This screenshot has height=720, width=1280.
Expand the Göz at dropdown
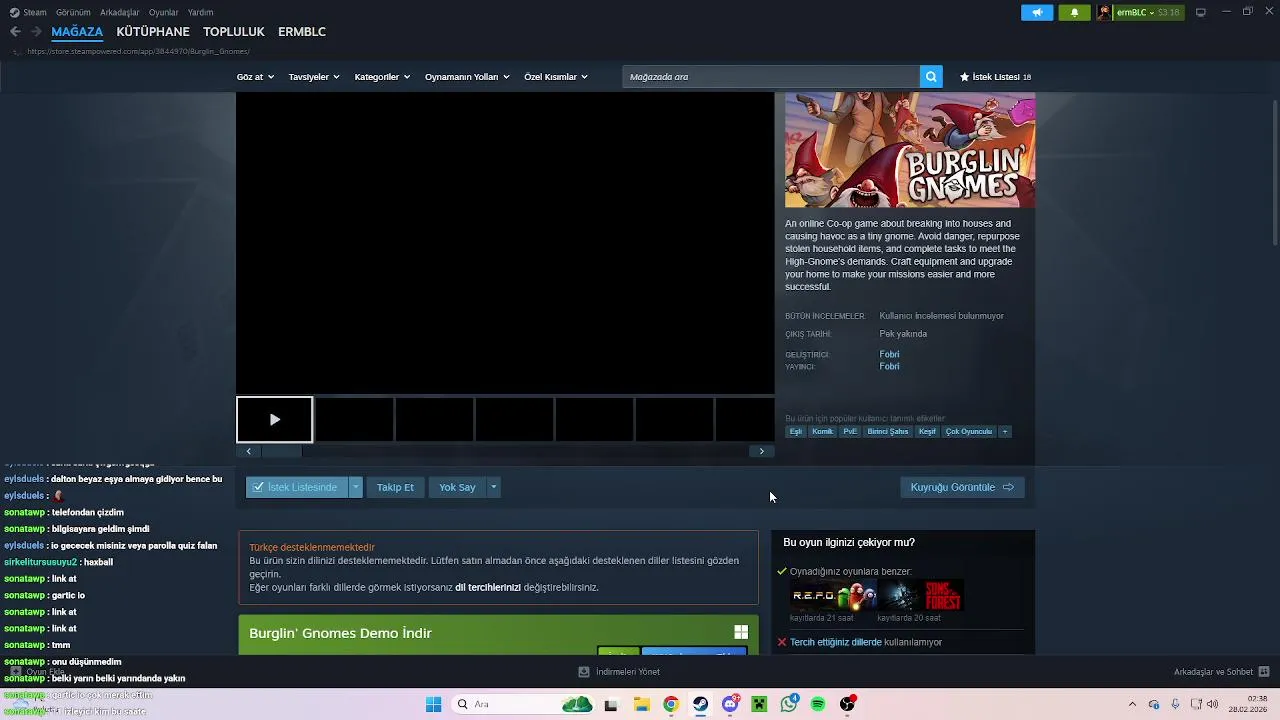pos(254,77)
